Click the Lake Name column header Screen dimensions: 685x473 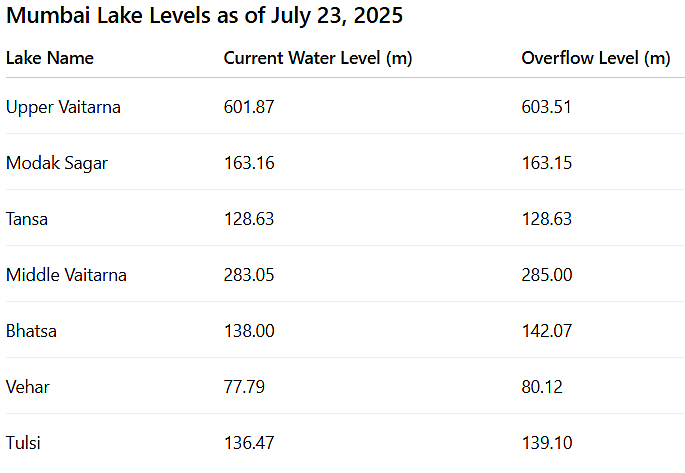coord(50,58)
